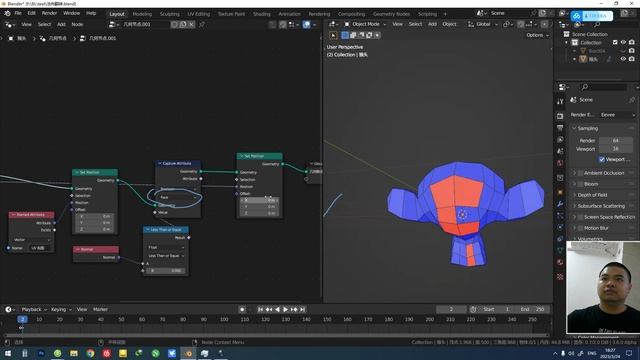
Task: Expand the Subsurface Scattering panel
Action: pyautogui.click(x=601, y=206)
